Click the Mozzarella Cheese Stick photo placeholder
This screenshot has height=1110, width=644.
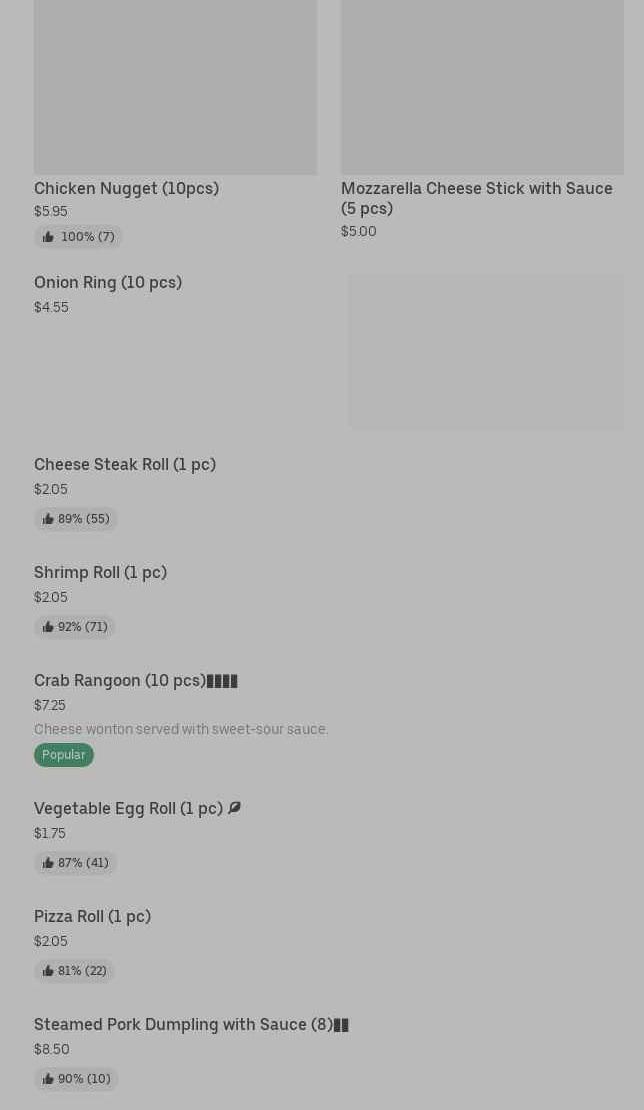[483, 87]
